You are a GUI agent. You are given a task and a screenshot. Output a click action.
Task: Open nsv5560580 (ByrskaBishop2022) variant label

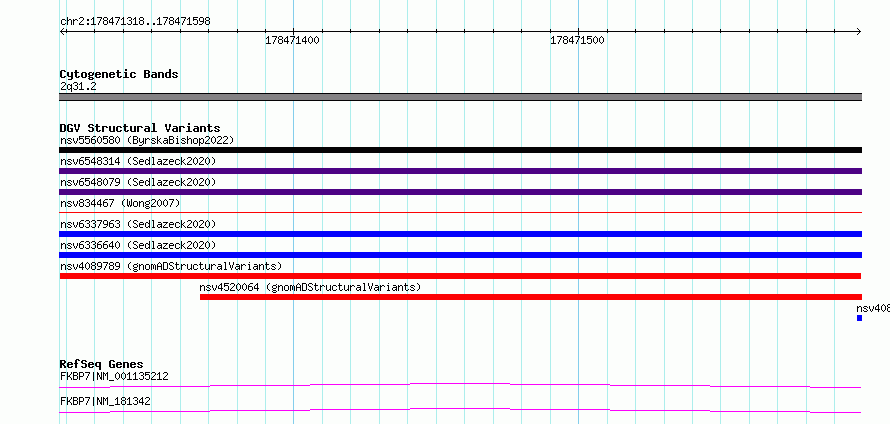coord(147,140)
